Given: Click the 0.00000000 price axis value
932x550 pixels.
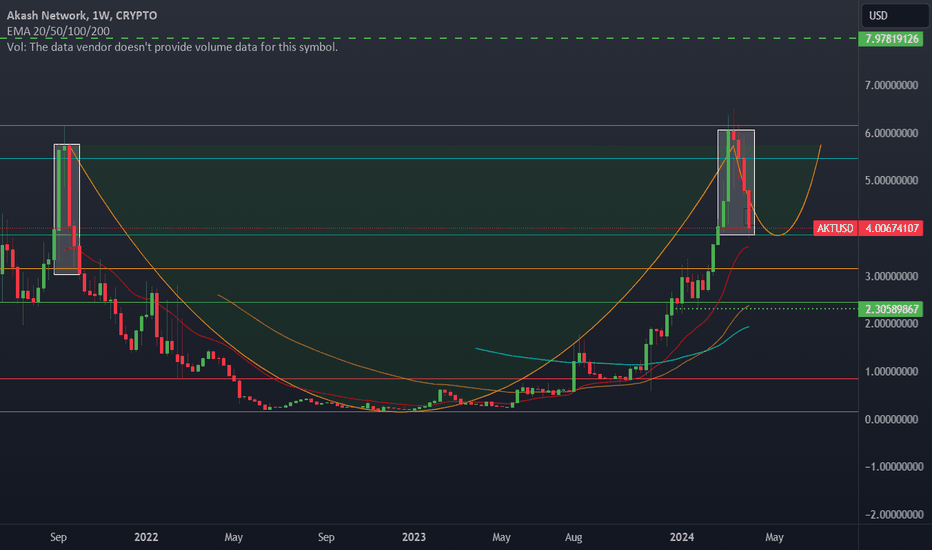Looking at the screenshot, I should (891, 419).
